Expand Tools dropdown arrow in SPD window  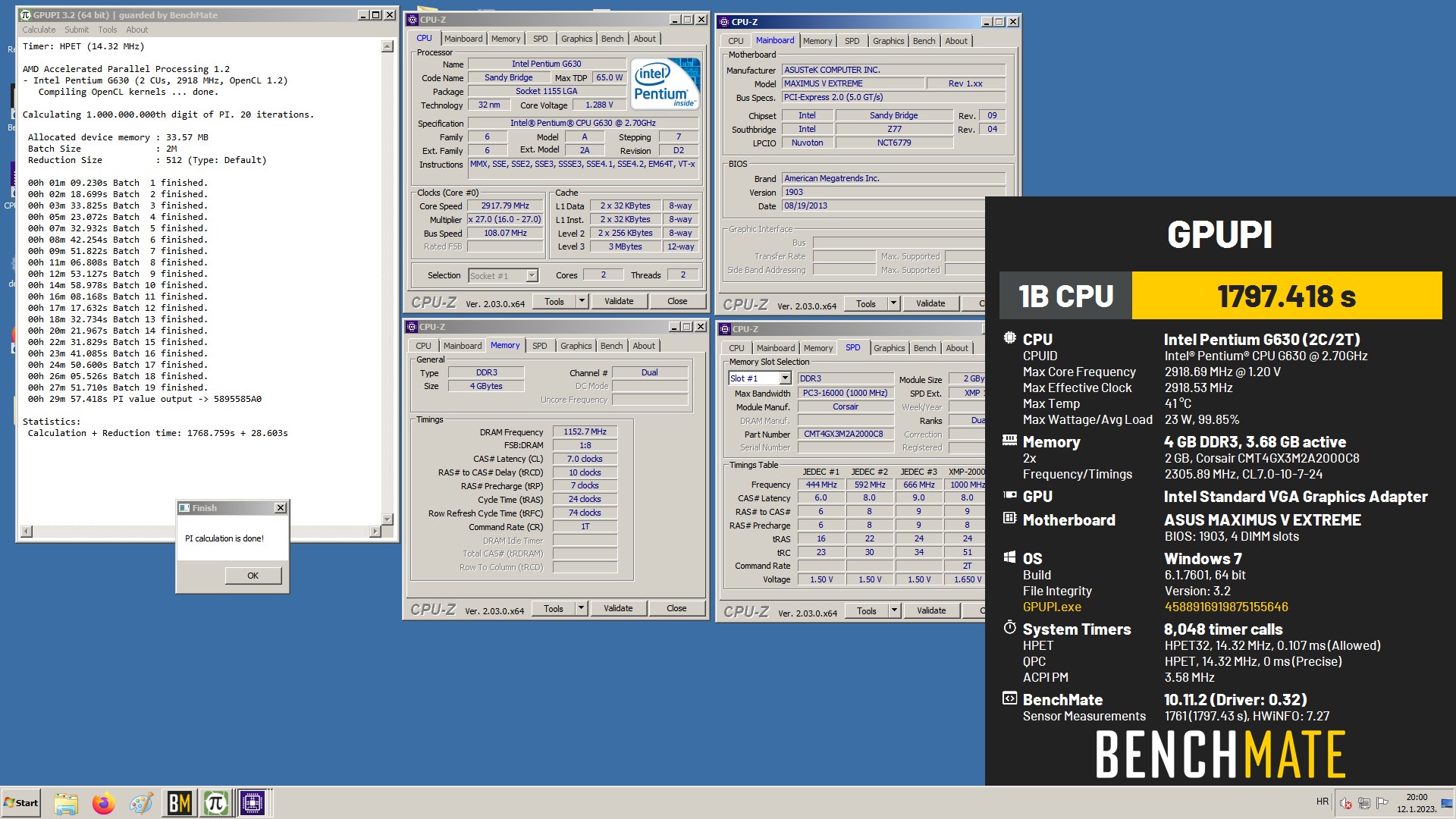coord(894,610)
